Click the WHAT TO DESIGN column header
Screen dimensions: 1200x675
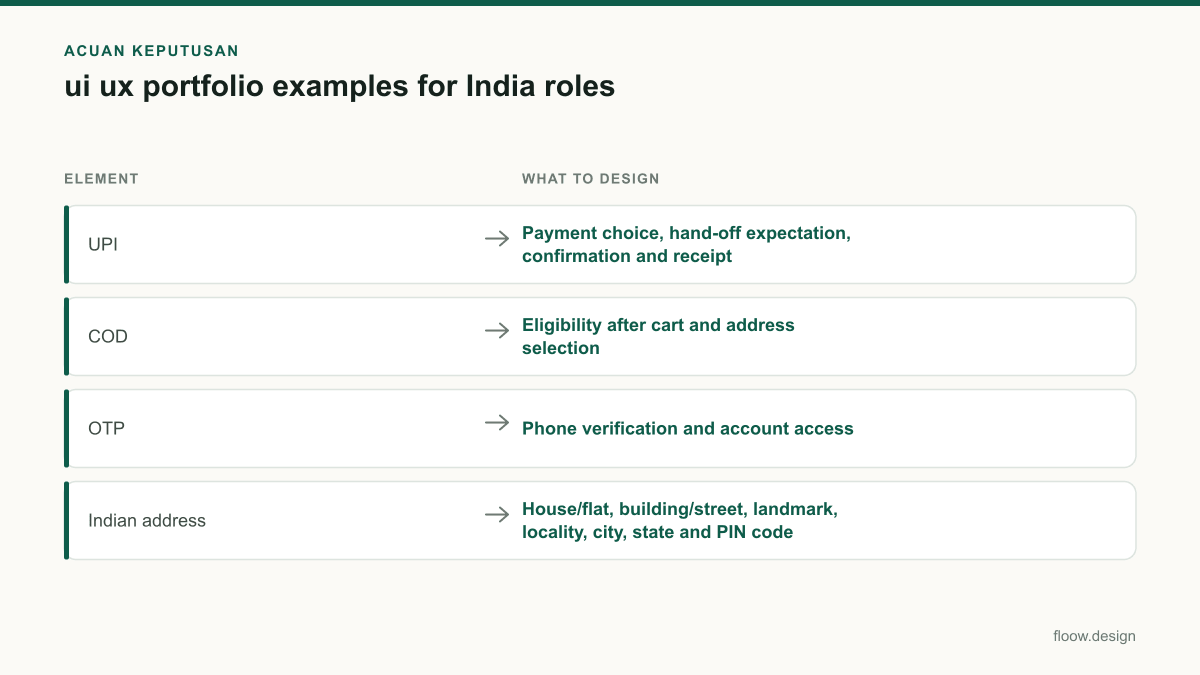coord(591,179)
